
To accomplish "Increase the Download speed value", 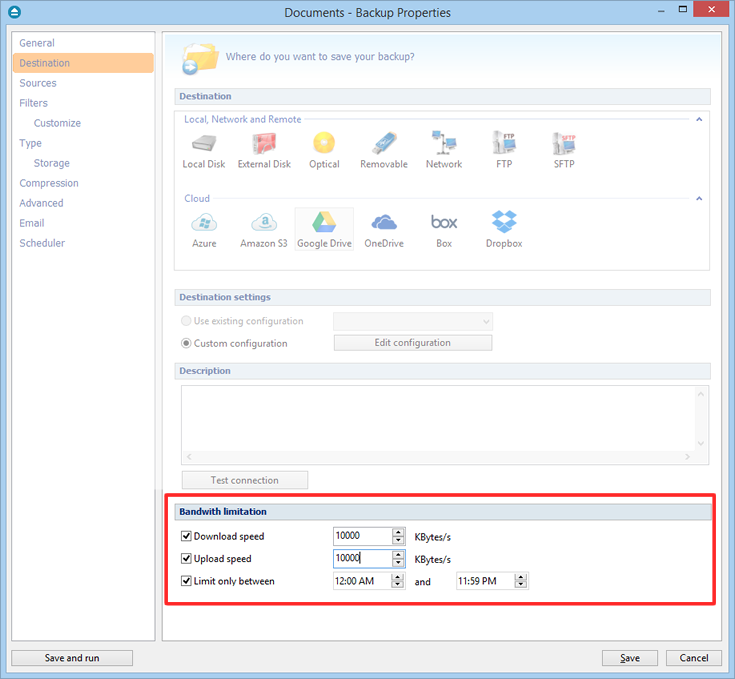I will (x=398, y=532).
